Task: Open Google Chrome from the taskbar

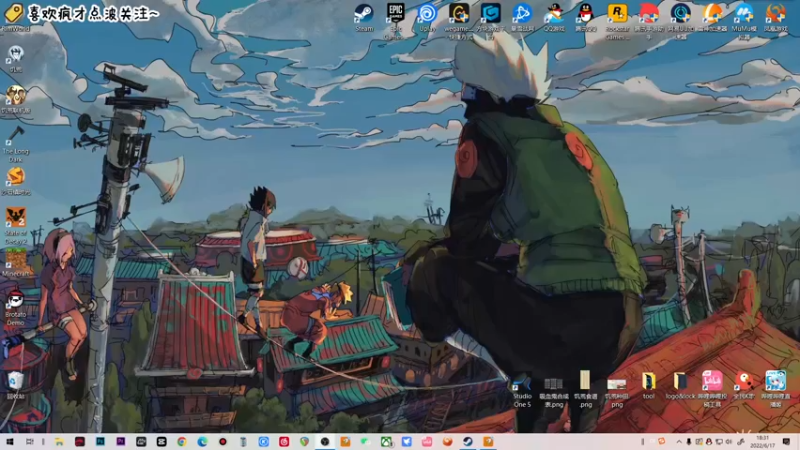Action: point(182,442)
